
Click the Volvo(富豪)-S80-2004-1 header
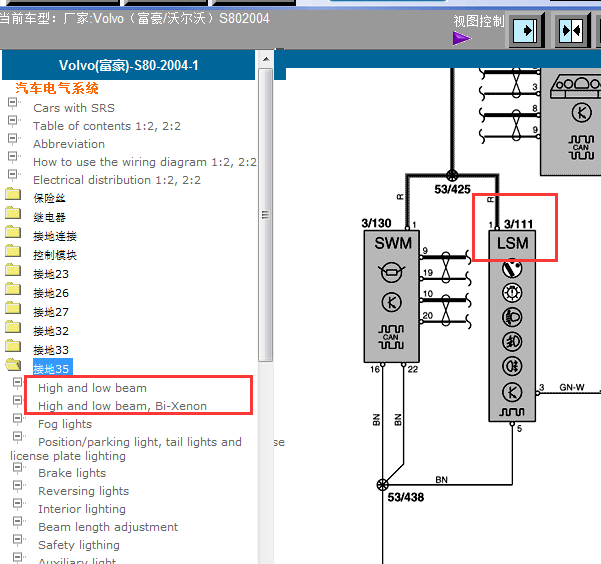pyautogui.click(x=128, y=65)
